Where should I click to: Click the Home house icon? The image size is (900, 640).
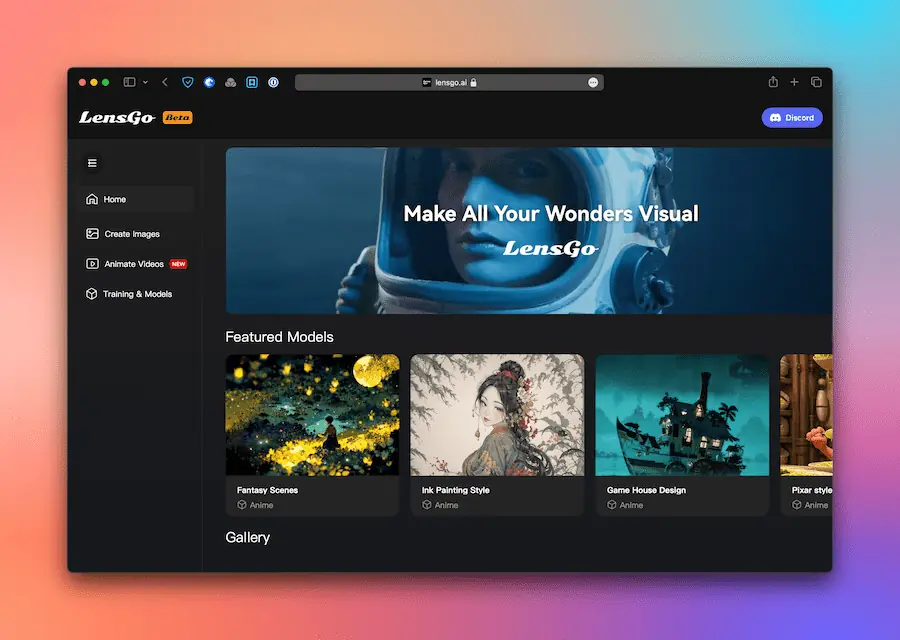click(x=92, y=199)
